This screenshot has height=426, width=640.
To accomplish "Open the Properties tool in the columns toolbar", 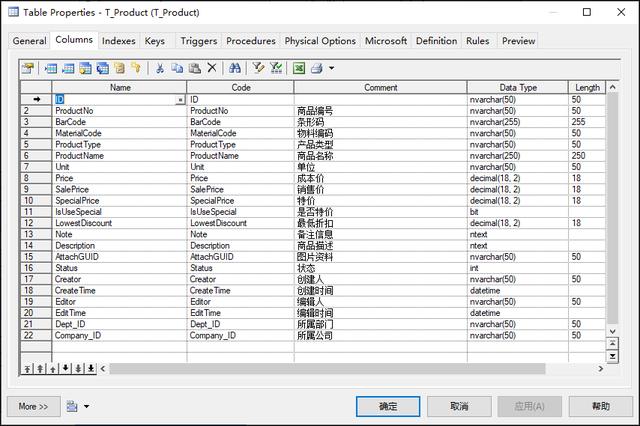I will [28, 68].
